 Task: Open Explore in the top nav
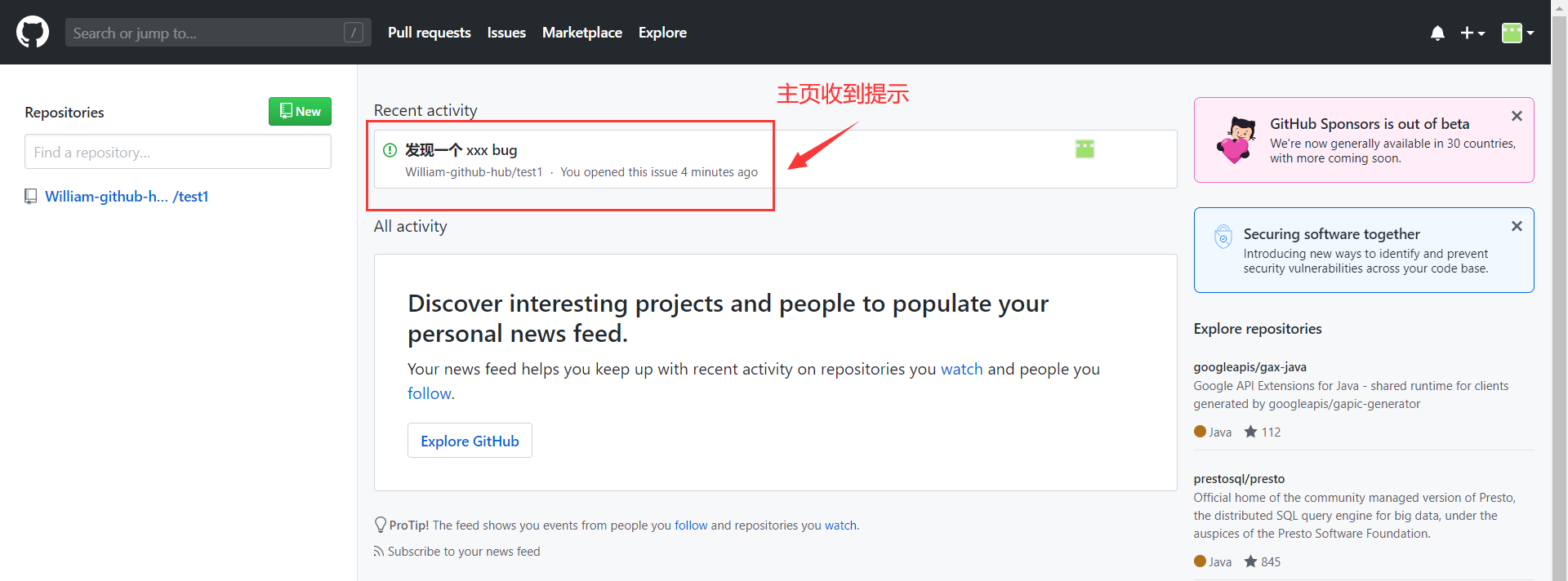[x=662, y=33]
